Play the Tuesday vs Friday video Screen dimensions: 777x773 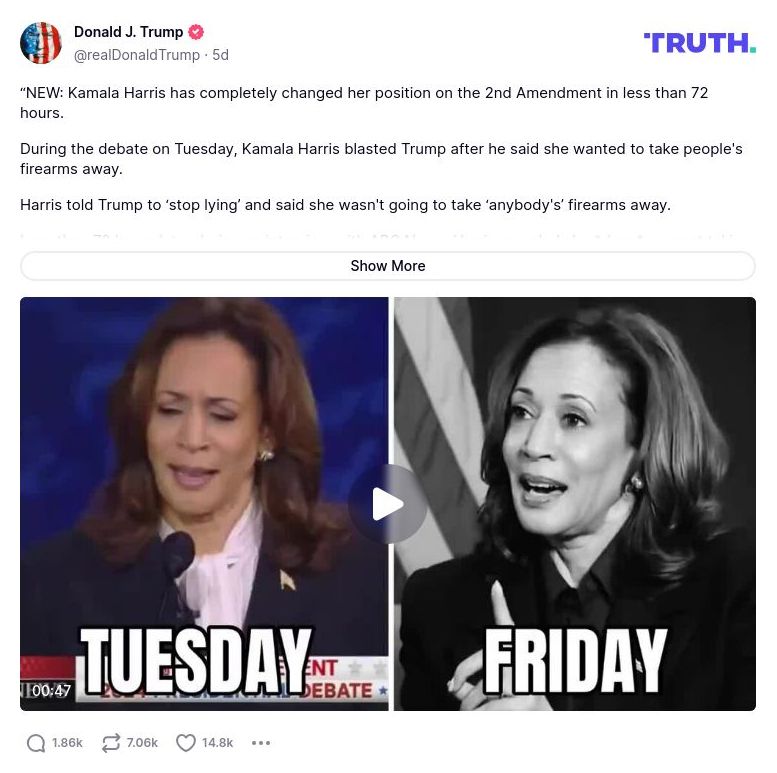pos(388,503)
